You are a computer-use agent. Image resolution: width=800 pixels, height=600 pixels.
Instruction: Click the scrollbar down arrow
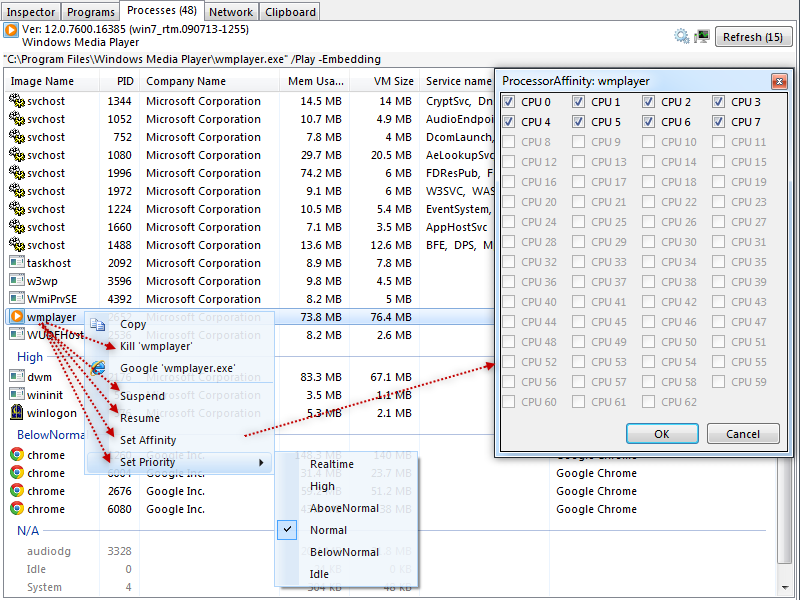(785, 588)
